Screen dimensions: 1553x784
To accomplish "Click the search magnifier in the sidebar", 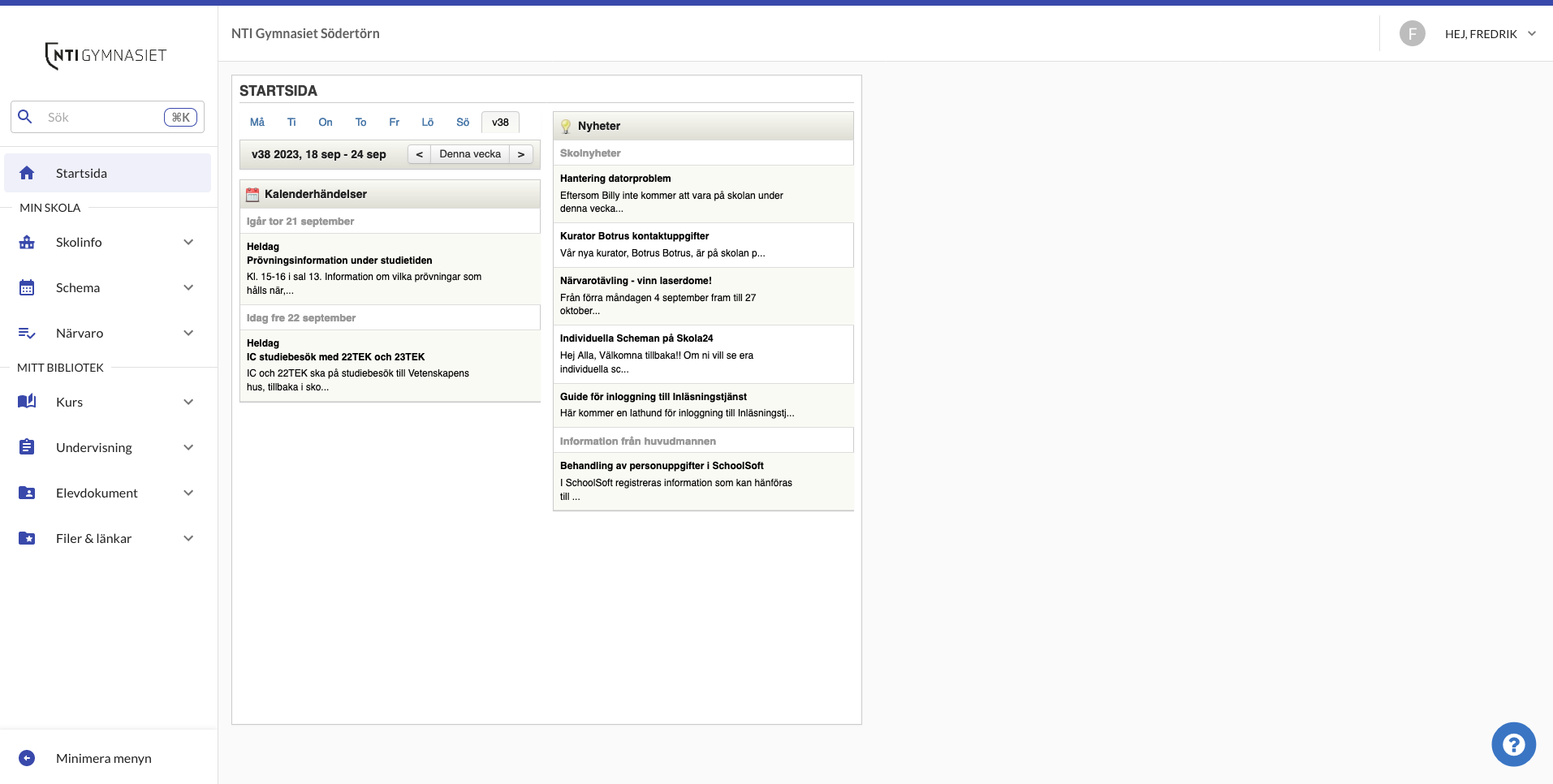I will (x=25, y=116).
